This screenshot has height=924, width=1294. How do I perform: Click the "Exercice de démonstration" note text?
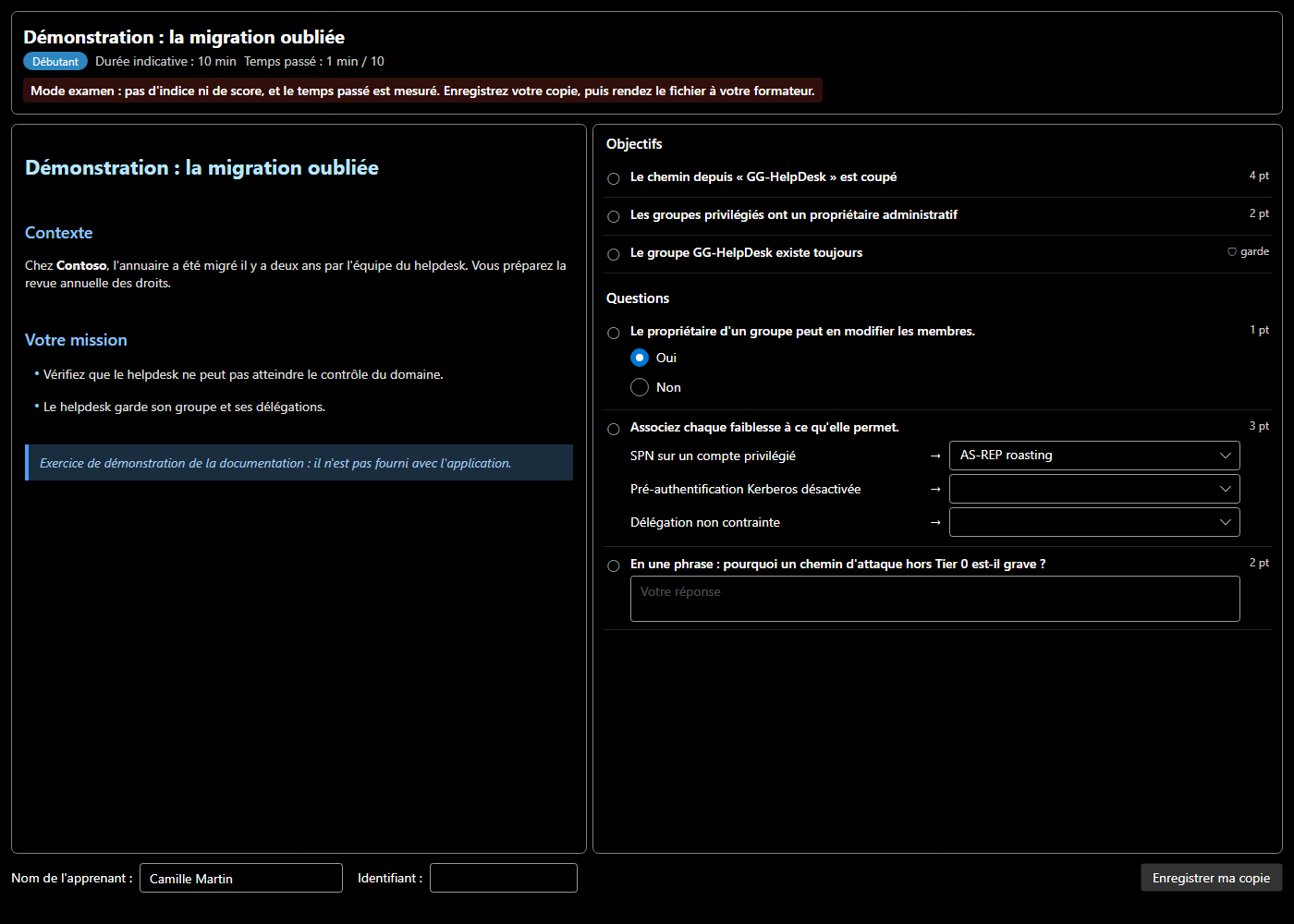coord(275,463)
